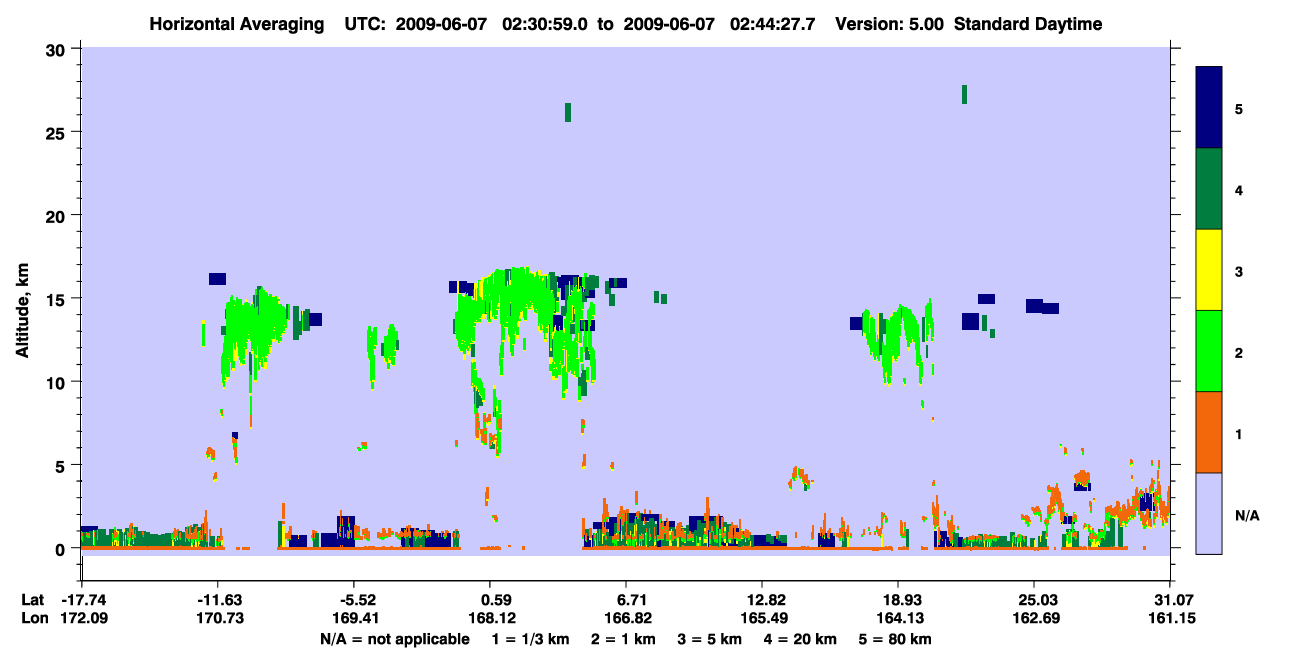Click the 'Lon' row label
This screenshot has width=1300, height=667.
(x=33, y=618)
